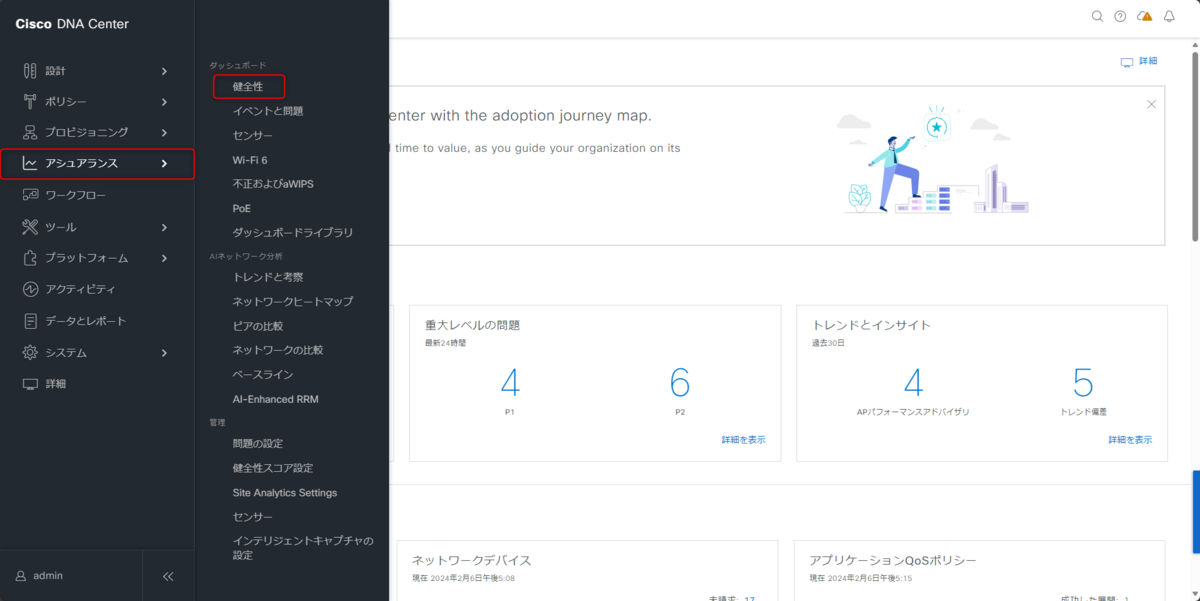The image size is (1200, 601).
Task: Click the 設計 (Design) sidebar icon
Action: [x=30, y=71]
